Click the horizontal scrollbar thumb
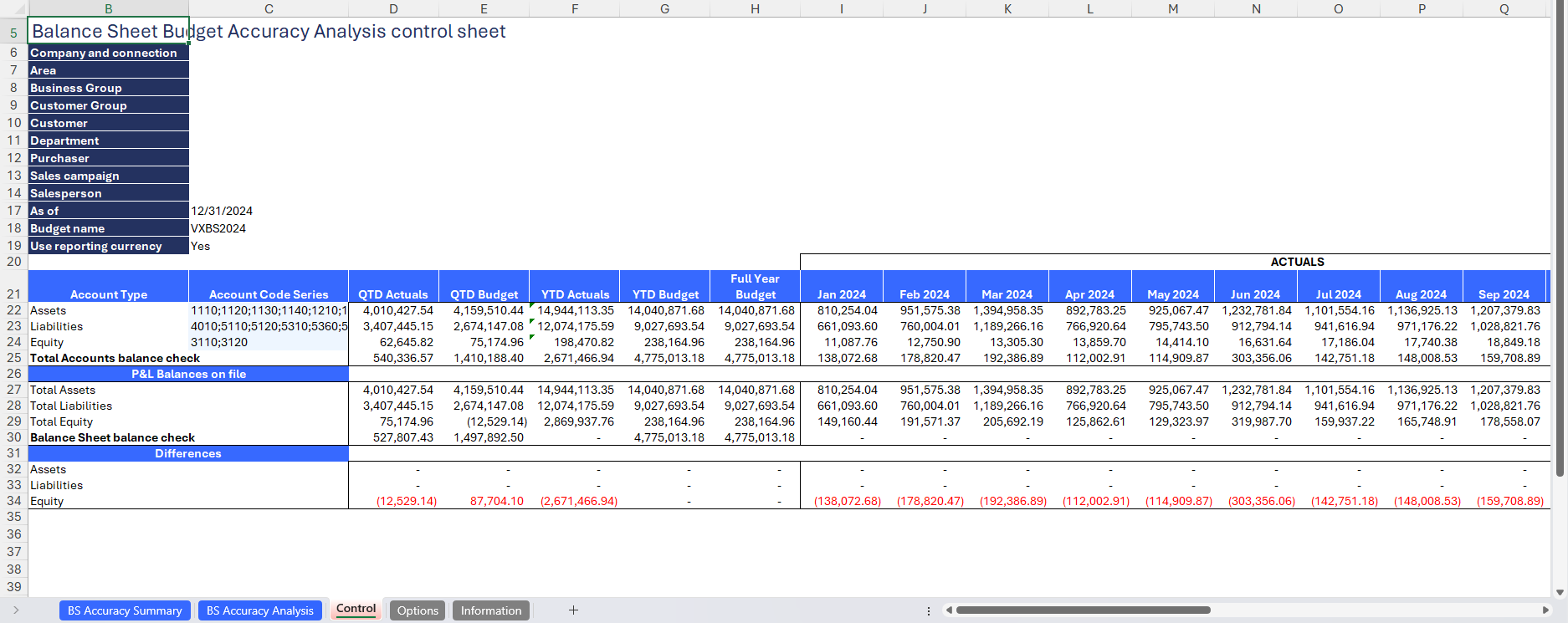Screen dimensions: 1568x623 coord(1083,610)
